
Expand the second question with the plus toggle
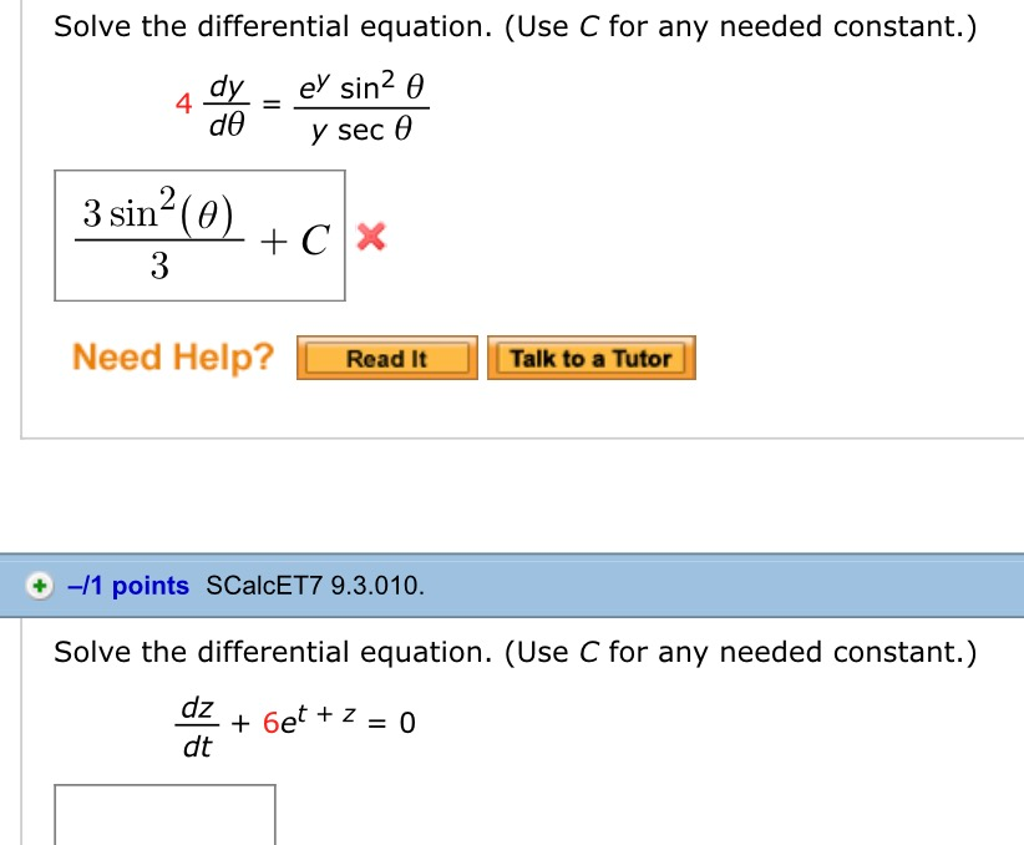click(x=38, y=585)
